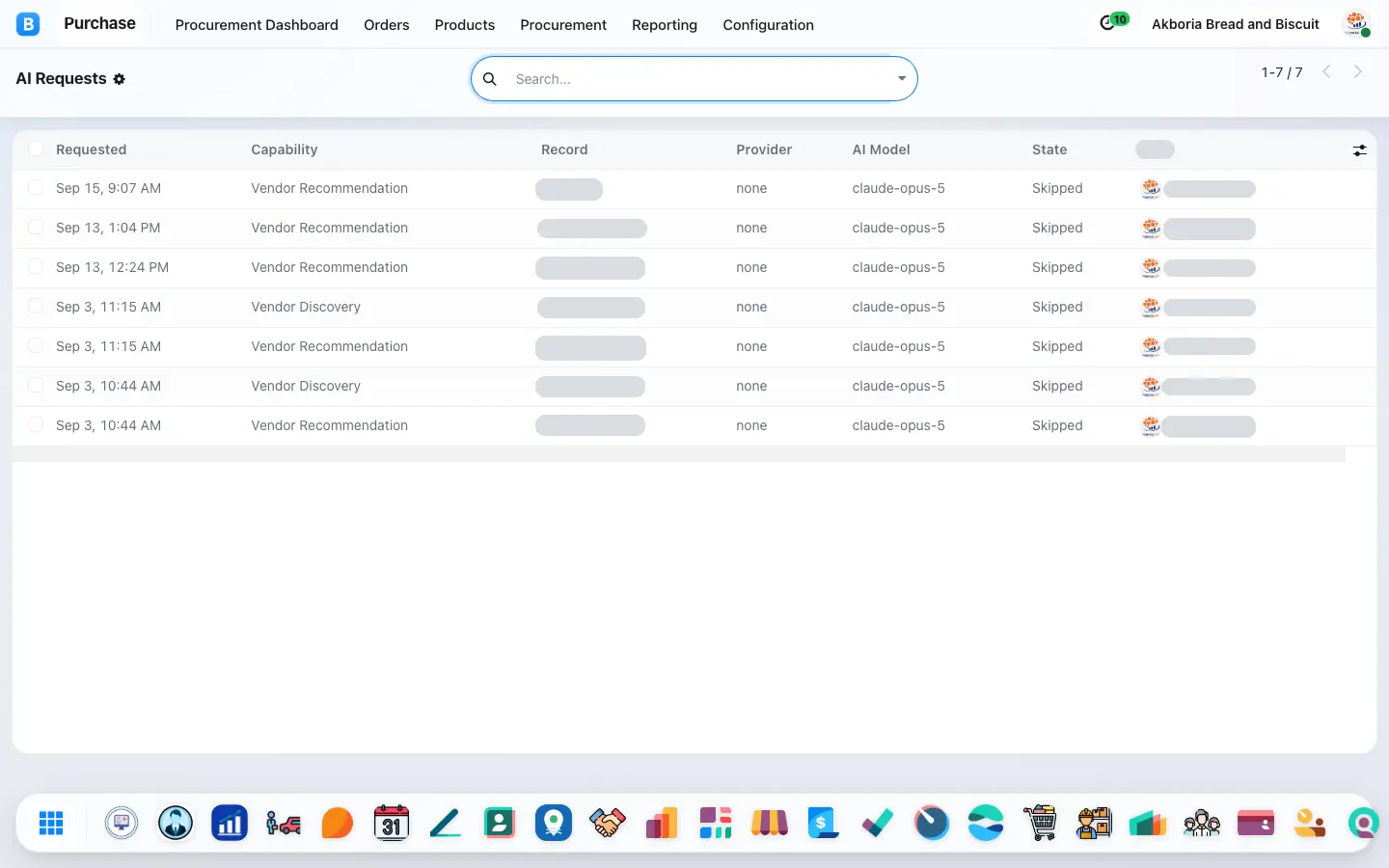Viewport: 1389px width, 868px height.
Task: Click the Purchase app logo icon
Action: click(28, 24)
